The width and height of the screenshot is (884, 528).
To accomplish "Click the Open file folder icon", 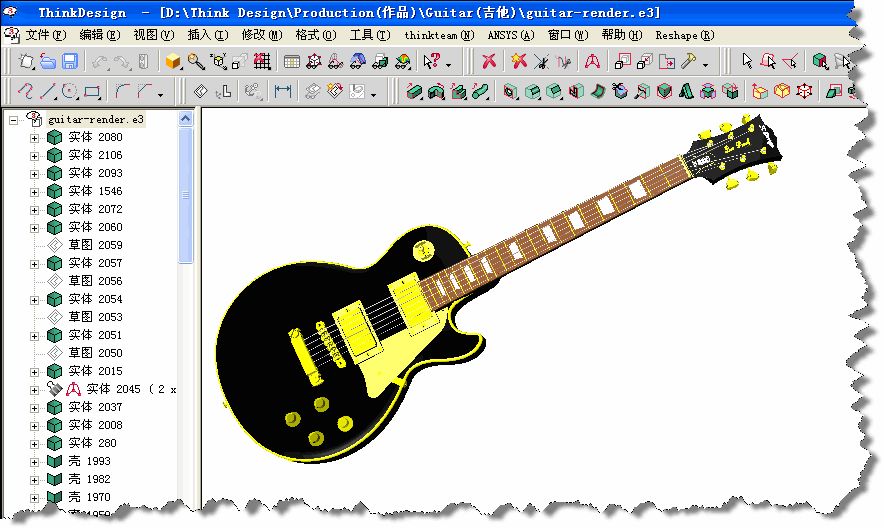I will 48,61.
